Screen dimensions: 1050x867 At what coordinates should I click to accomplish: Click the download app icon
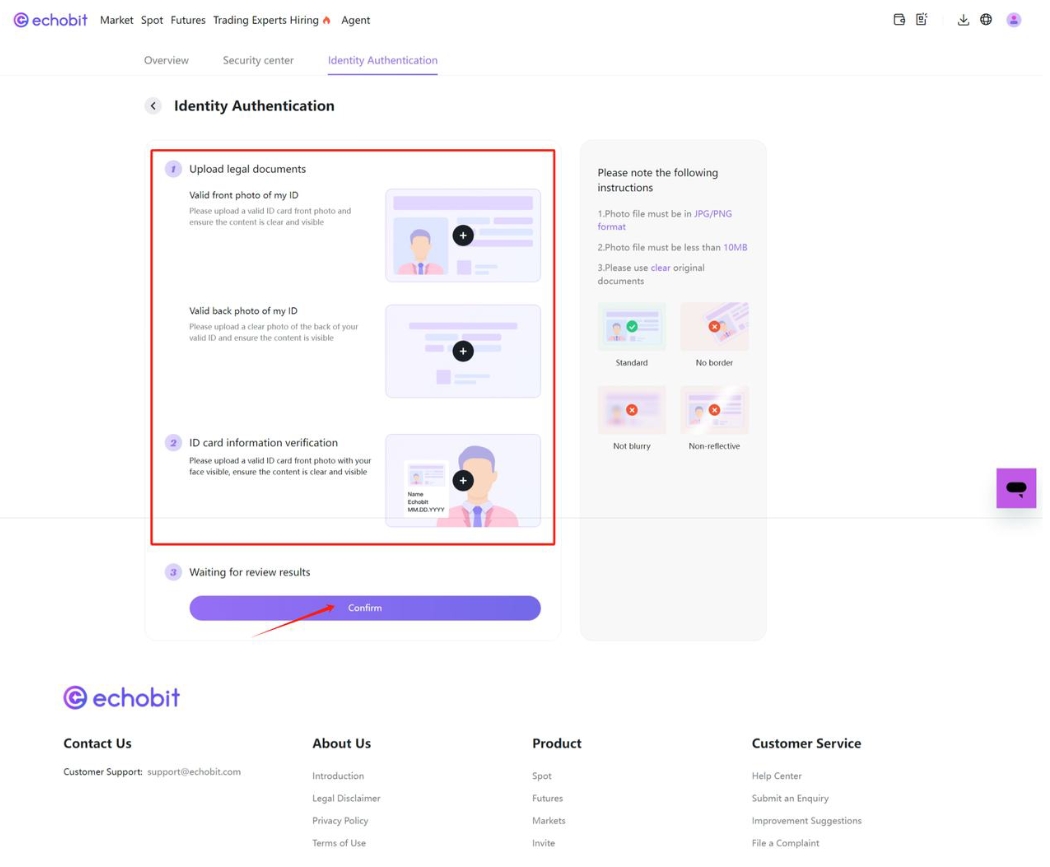[963, 19]
